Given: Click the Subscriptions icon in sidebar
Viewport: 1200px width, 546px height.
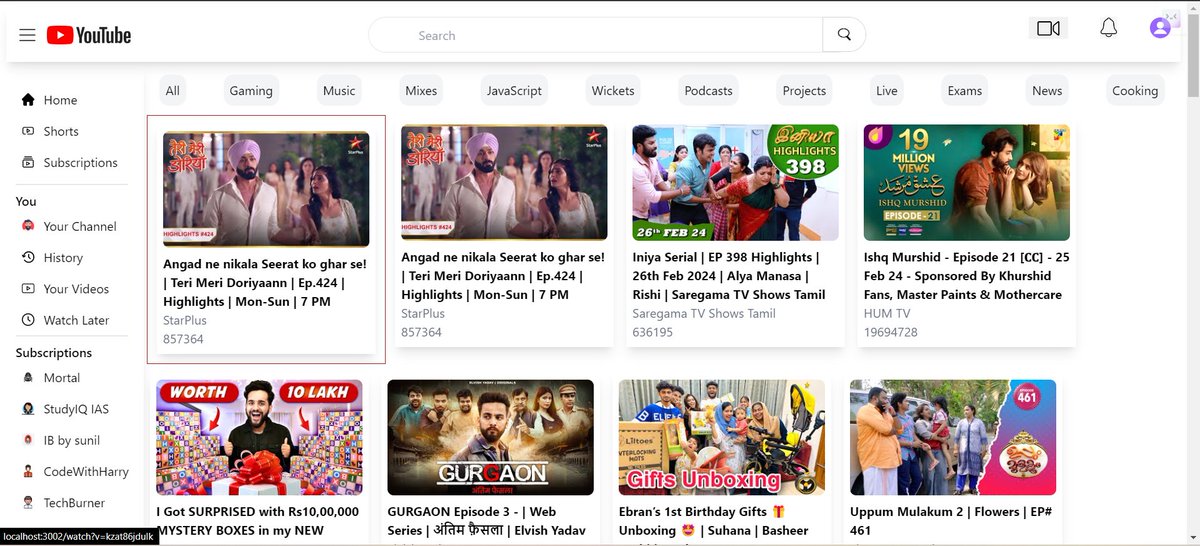Looking at the screenshot, I should [28, 162].
